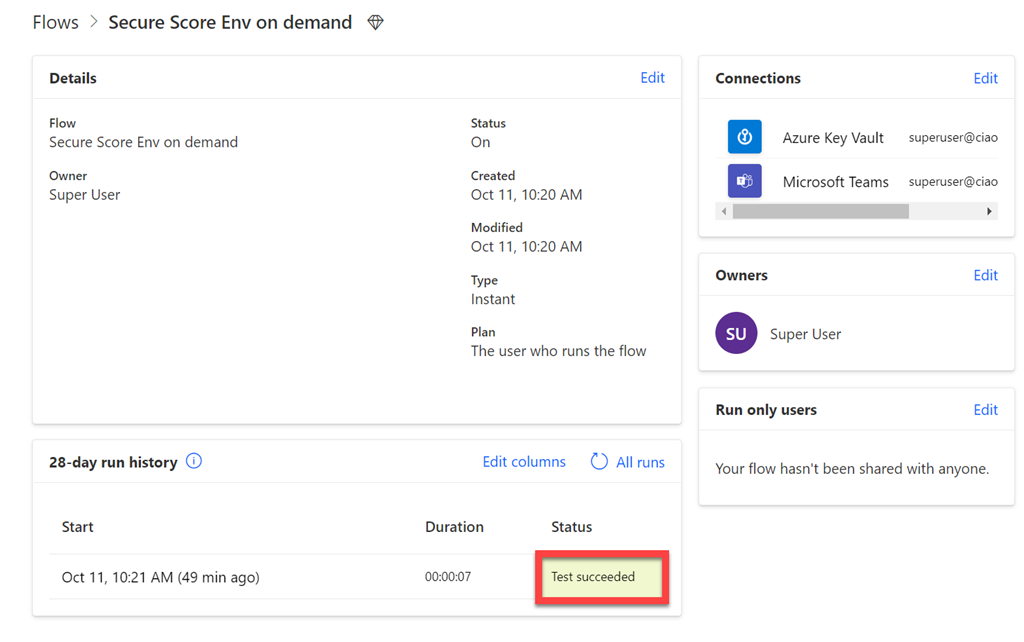Click the Azure Key Vault connection icon
Viewport: 1024px width, 642px height.
pos(744,137)
